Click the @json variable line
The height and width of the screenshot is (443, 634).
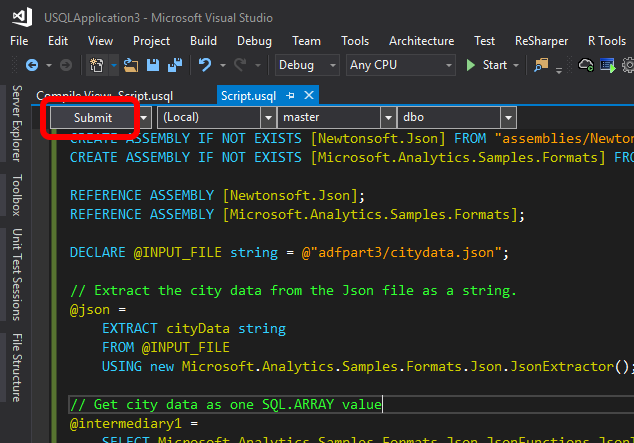tap(97, 310)
